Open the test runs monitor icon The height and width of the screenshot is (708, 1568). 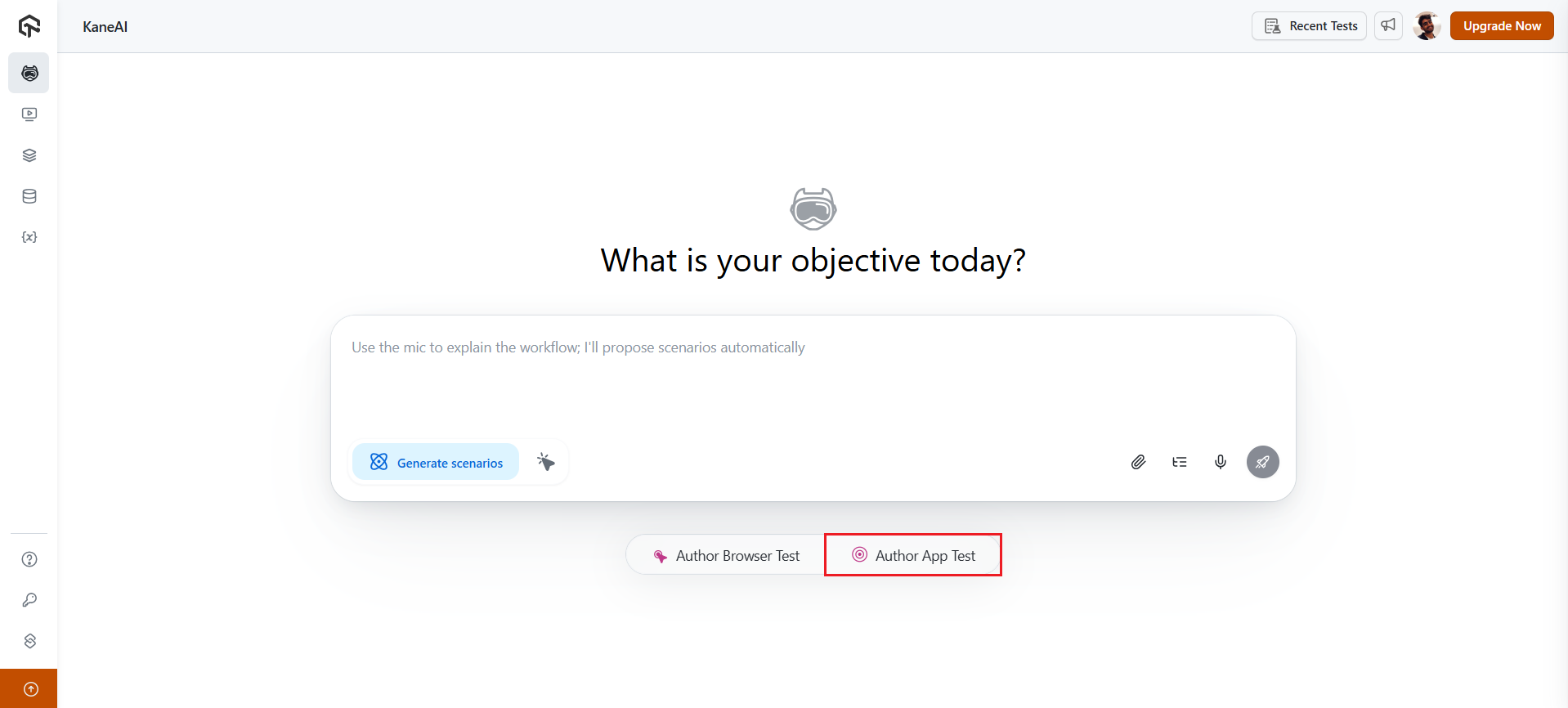click(29, 114)
